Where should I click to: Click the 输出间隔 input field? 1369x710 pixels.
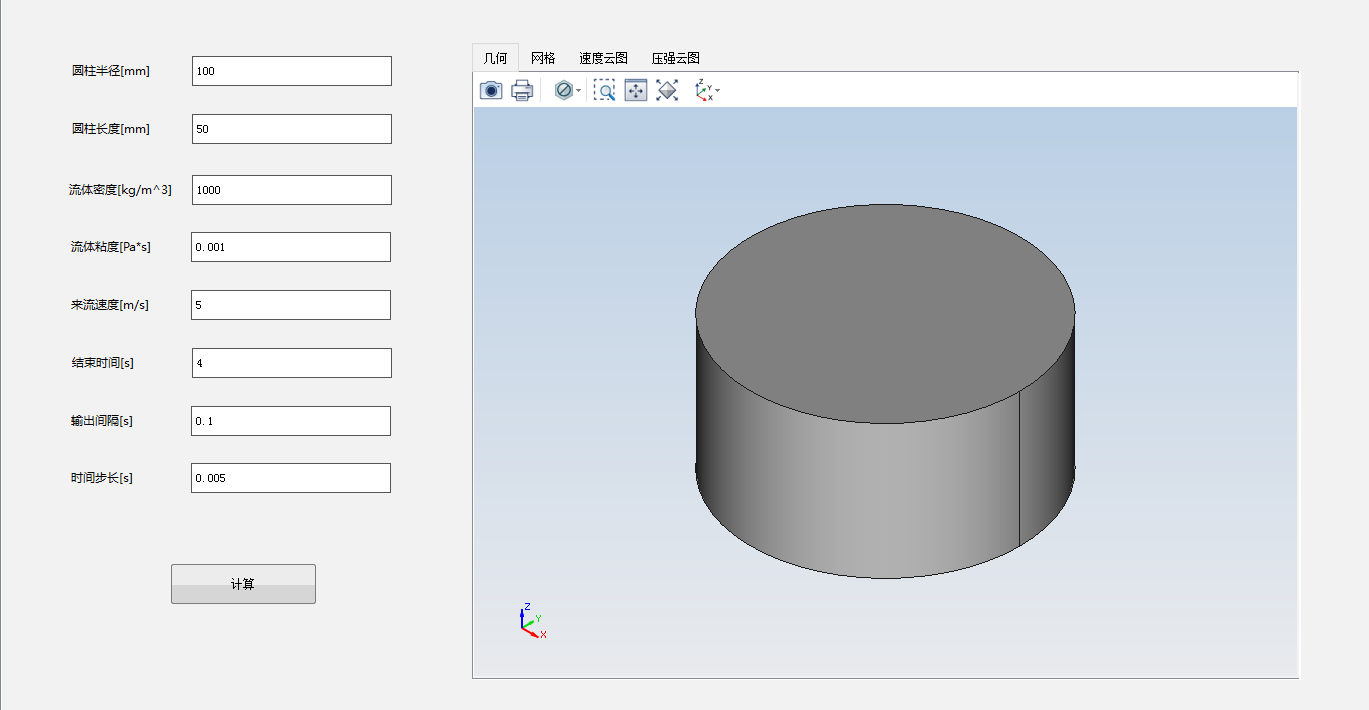291,421
